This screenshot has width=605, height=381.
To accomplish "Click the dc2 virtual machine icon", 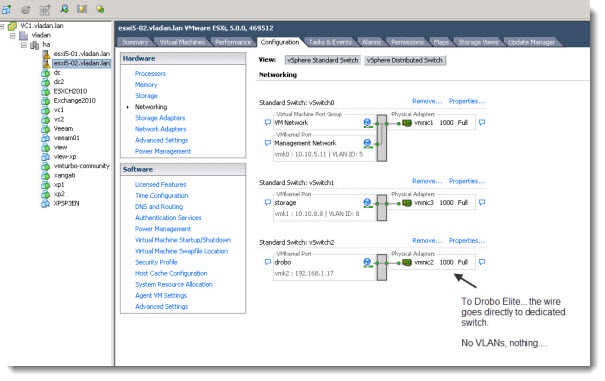I will (46, 82).
